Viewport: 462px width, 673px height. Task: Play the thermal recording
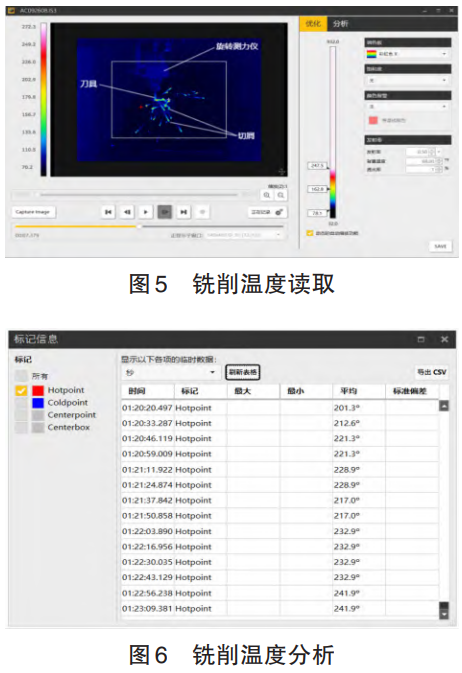(x=146, y=212)
